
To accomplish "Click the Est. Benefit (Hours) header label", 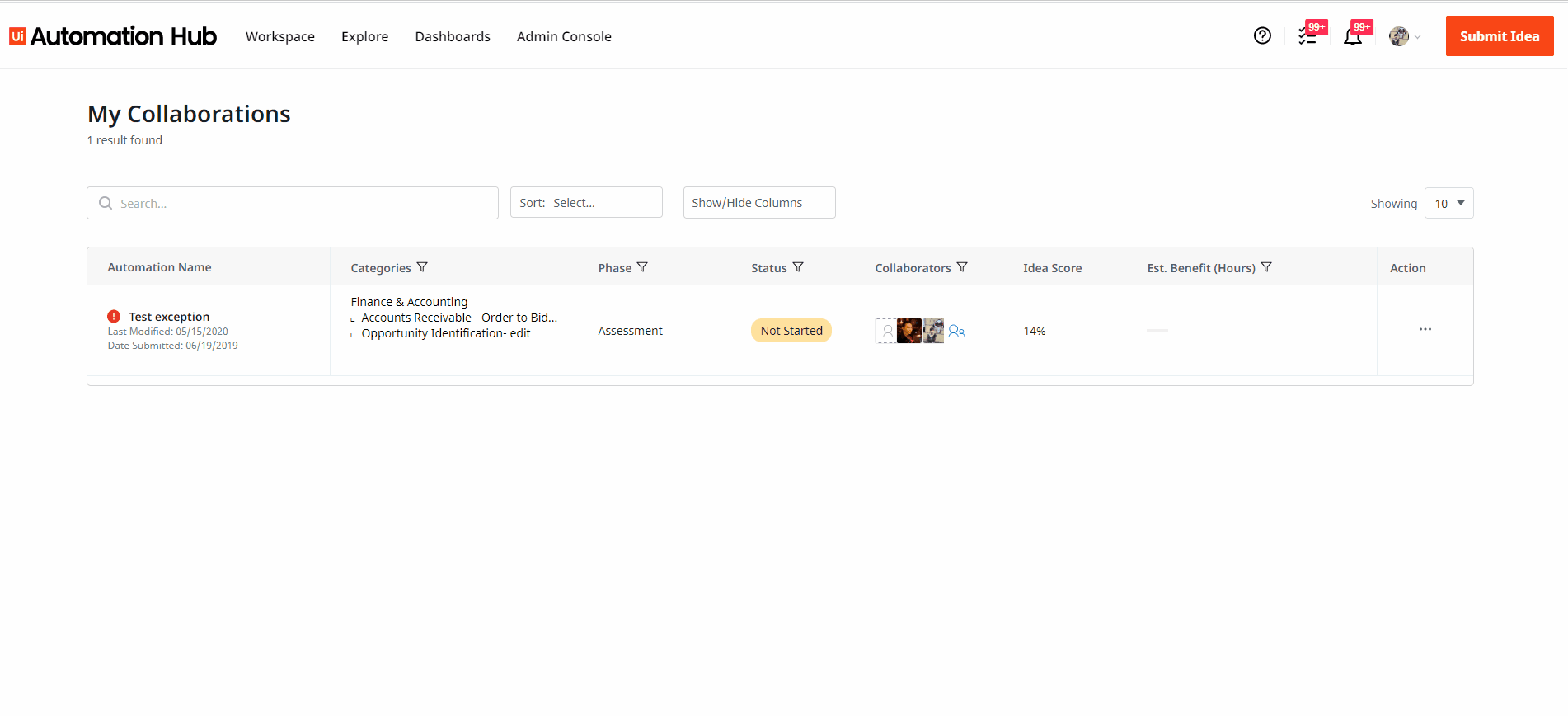I will coord(1201,268).
